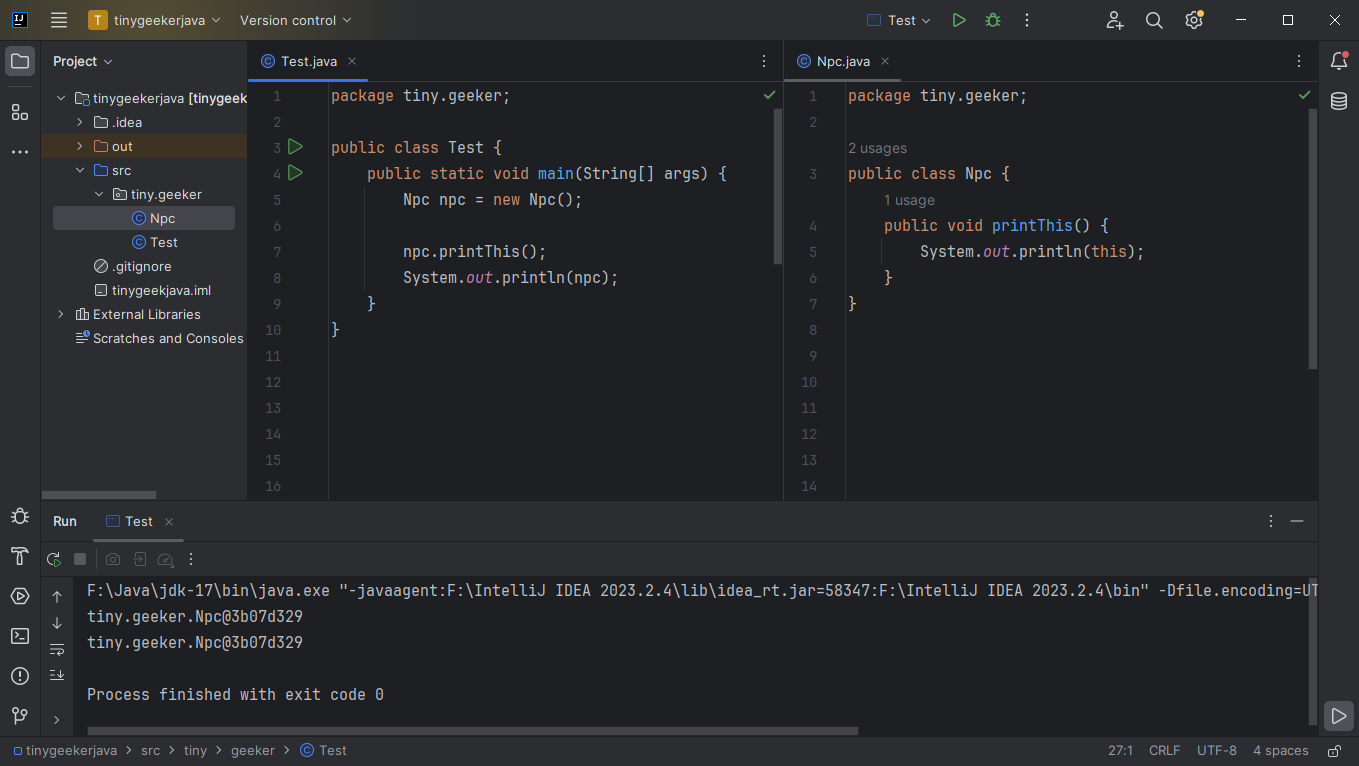Open Run panel toolbar more options
This screenshot has height=766, width=1359.
pyautogui.click(x=192, y=559)
